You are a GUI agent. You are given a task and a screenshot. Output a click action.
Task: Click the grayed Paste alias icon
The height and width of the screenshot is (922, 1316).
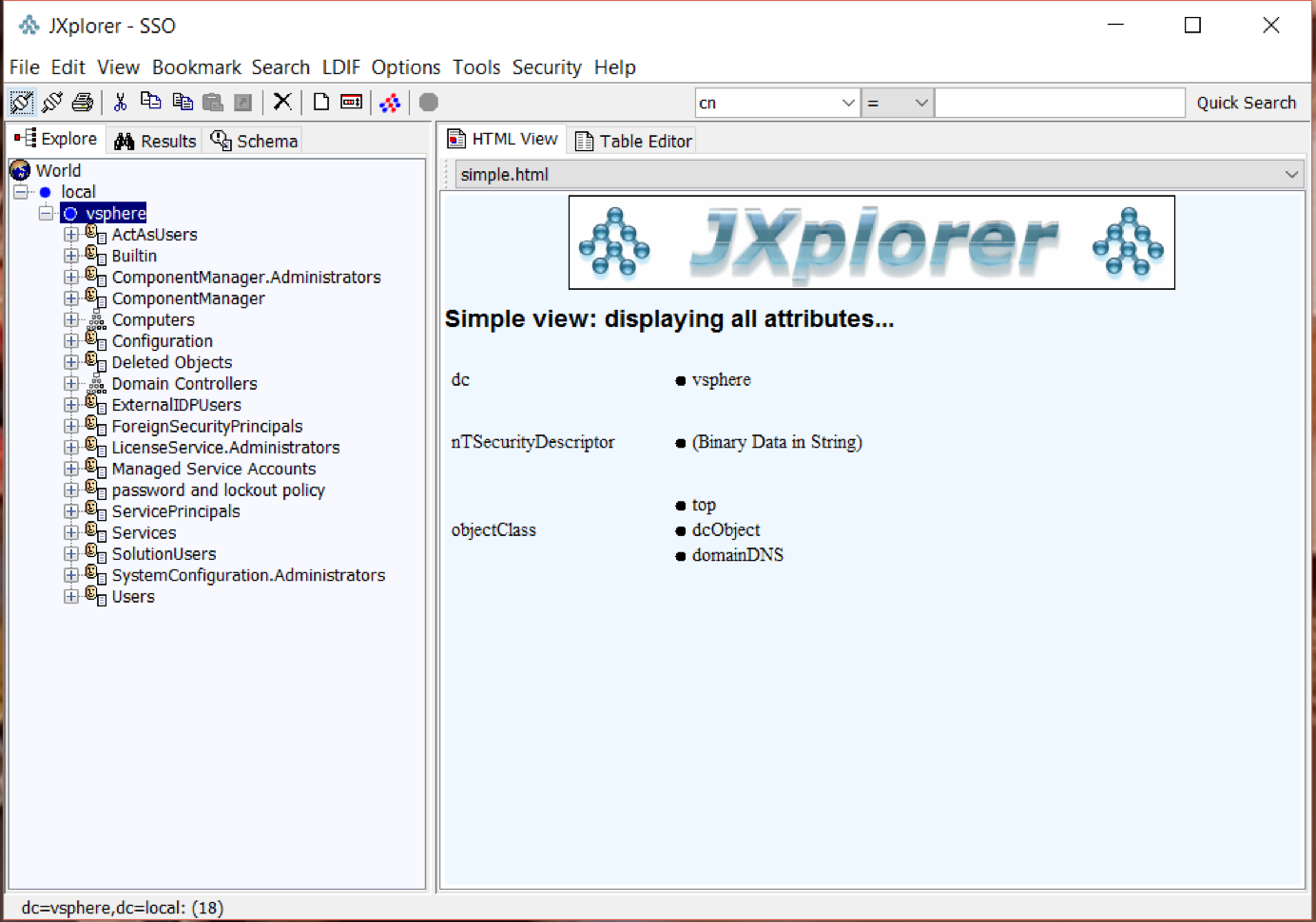tap(243, 102)
